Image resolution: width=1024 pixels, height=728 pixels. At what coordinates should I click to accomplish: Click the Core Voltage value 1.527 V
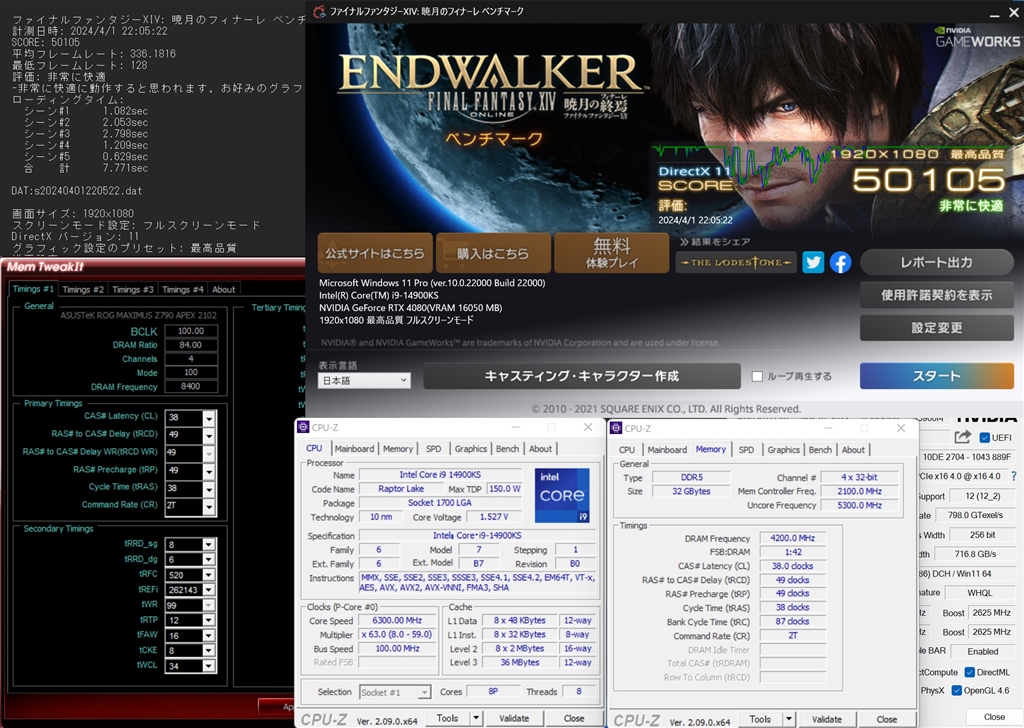click(x=494, y=516)
